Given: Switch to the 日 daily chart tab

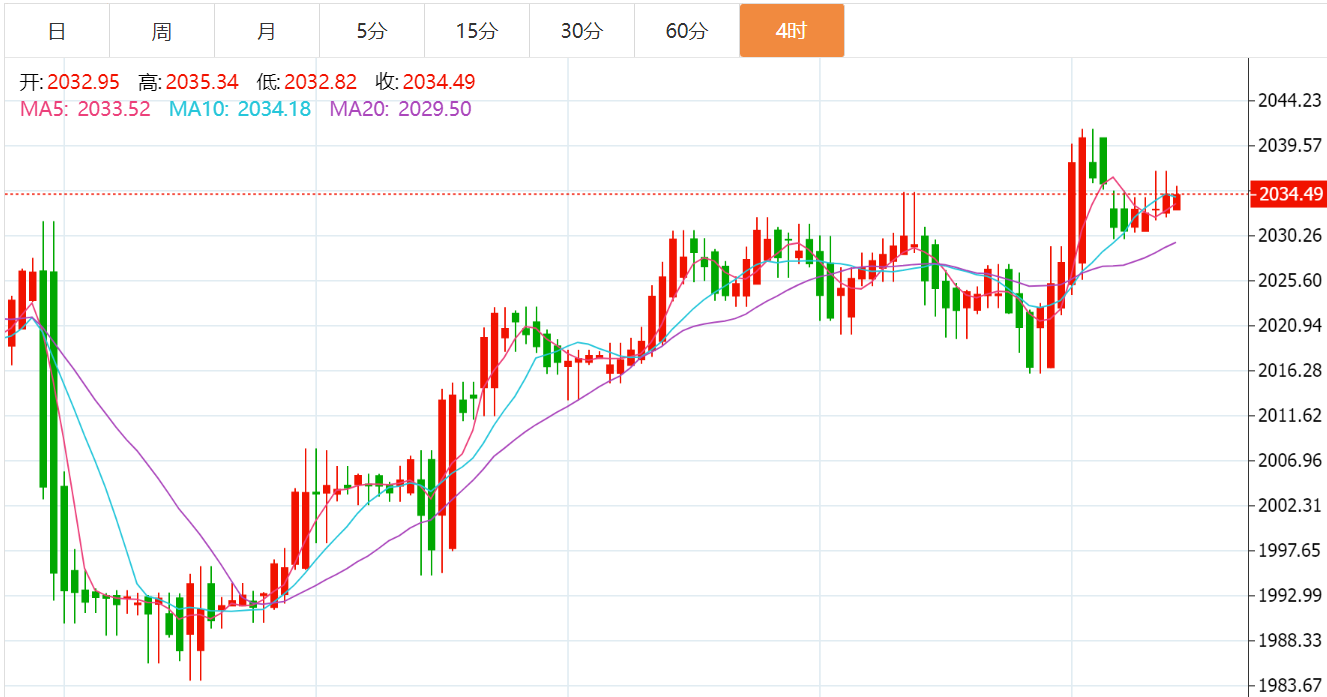Looking at the screenshot, I should coord(57,31).
